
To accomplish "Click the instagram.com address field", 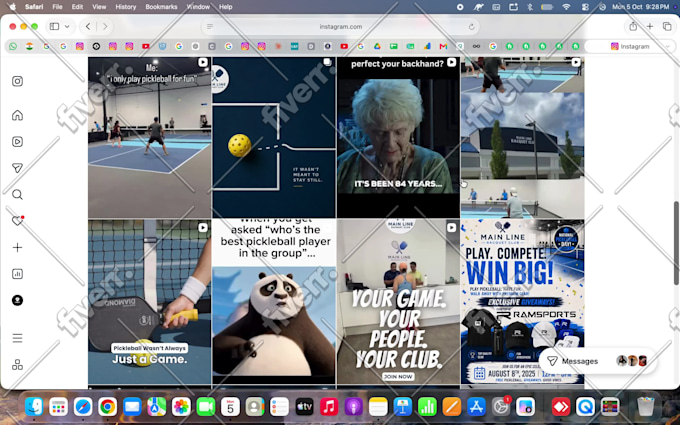I will point(340,26).
